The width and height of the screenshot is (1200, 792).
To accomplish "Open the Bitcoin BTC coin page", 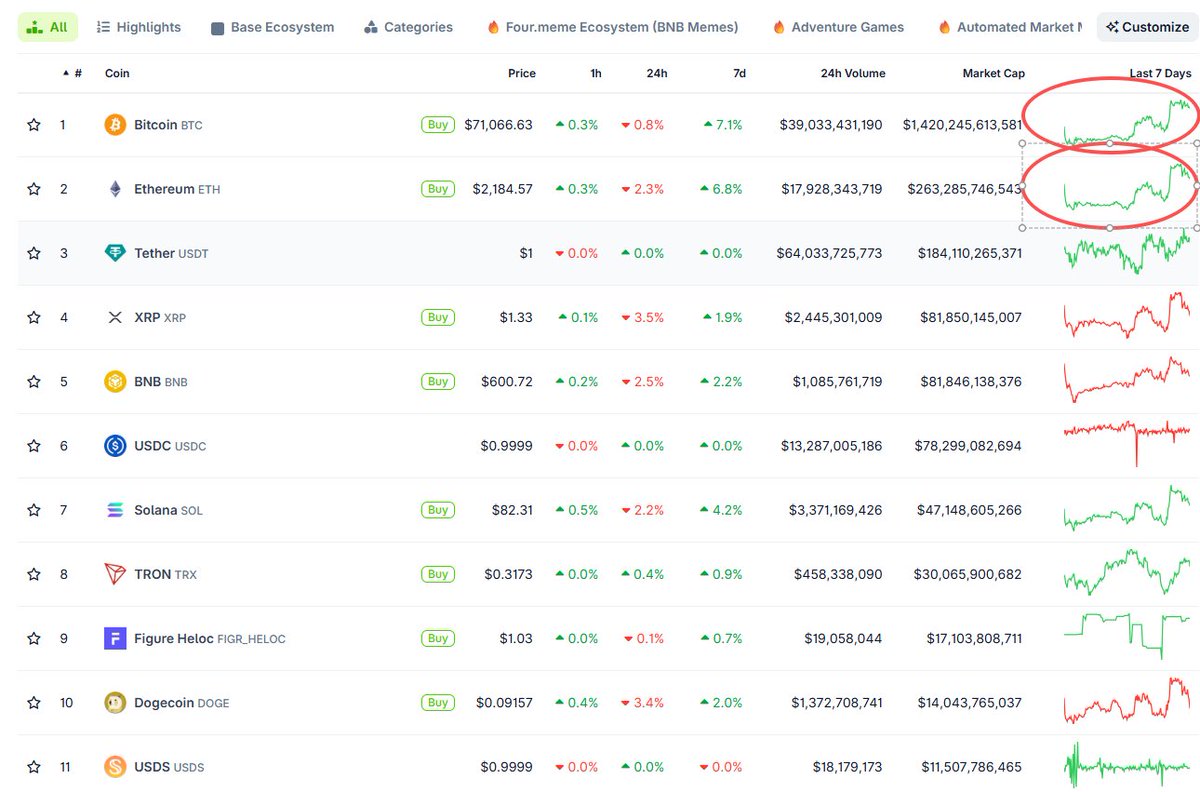I will 169,125.
